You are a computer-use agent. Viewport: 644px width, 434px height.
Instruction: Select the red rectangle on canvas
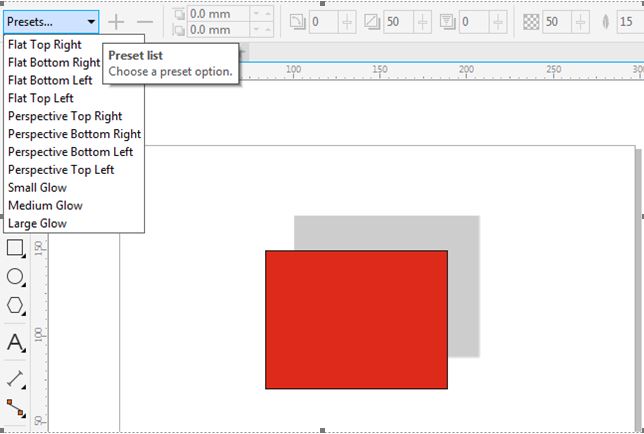[x=356, y=319]
